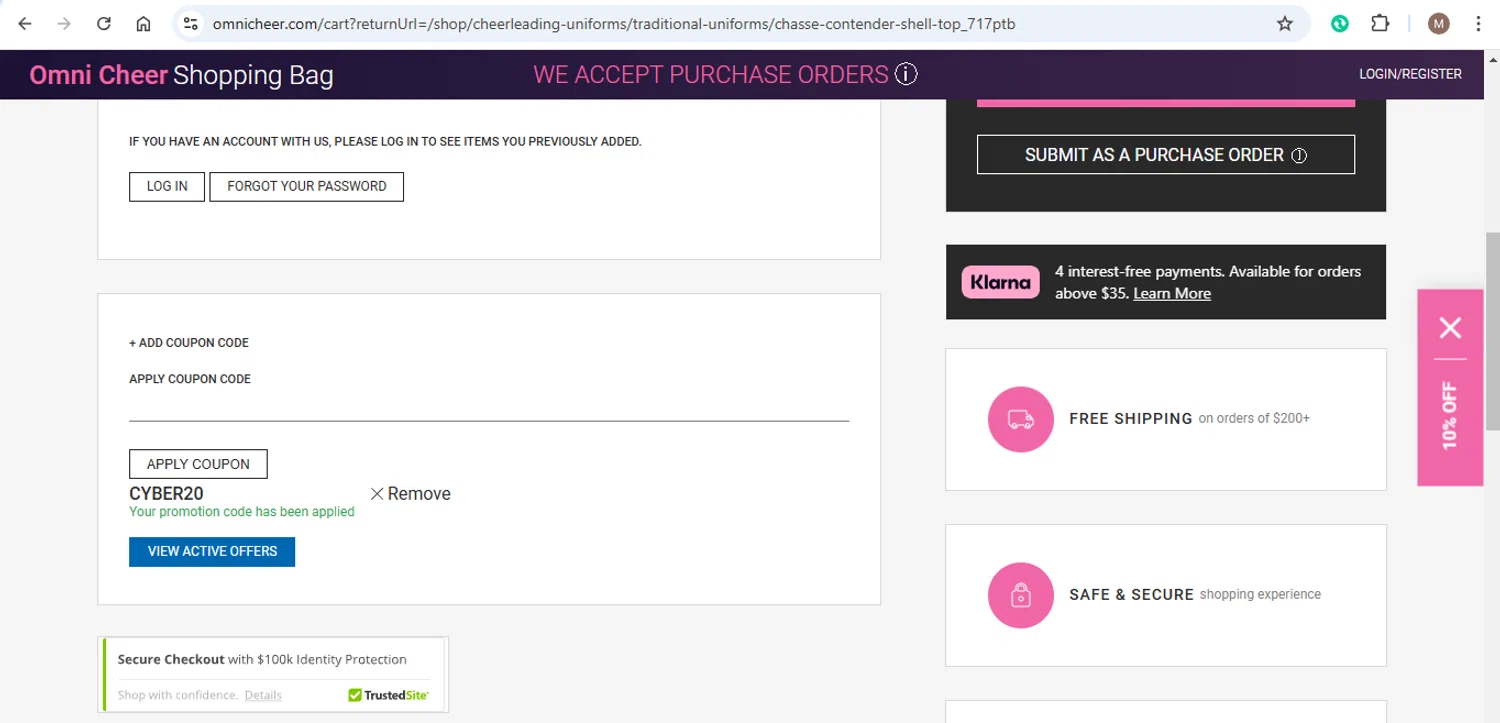Click the free shipping truck icon
Screen dimensions: 1500x723
coord(1020,419)
